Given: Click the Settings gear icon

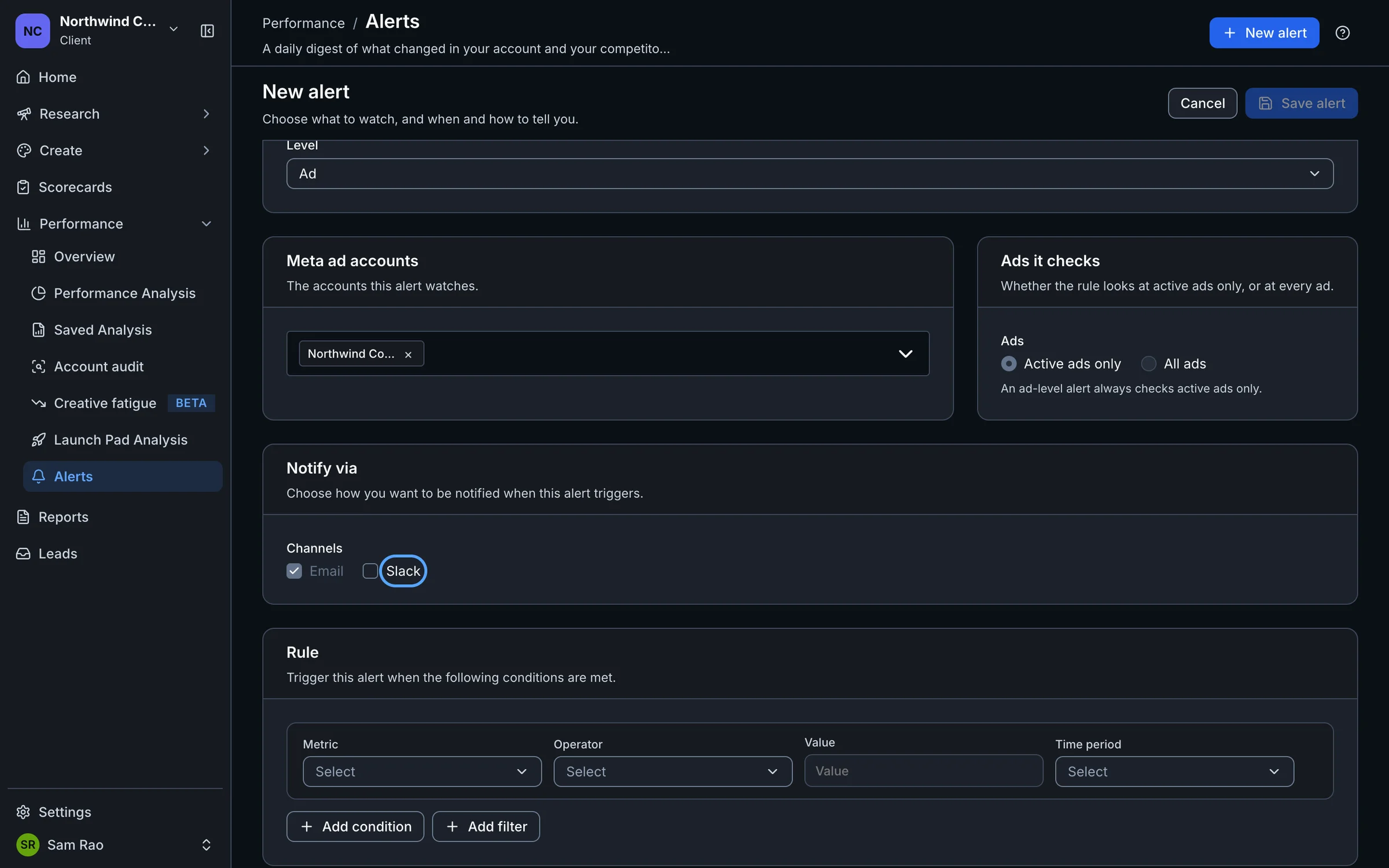Looking at the screenshot, I should (x=23, y=812).
